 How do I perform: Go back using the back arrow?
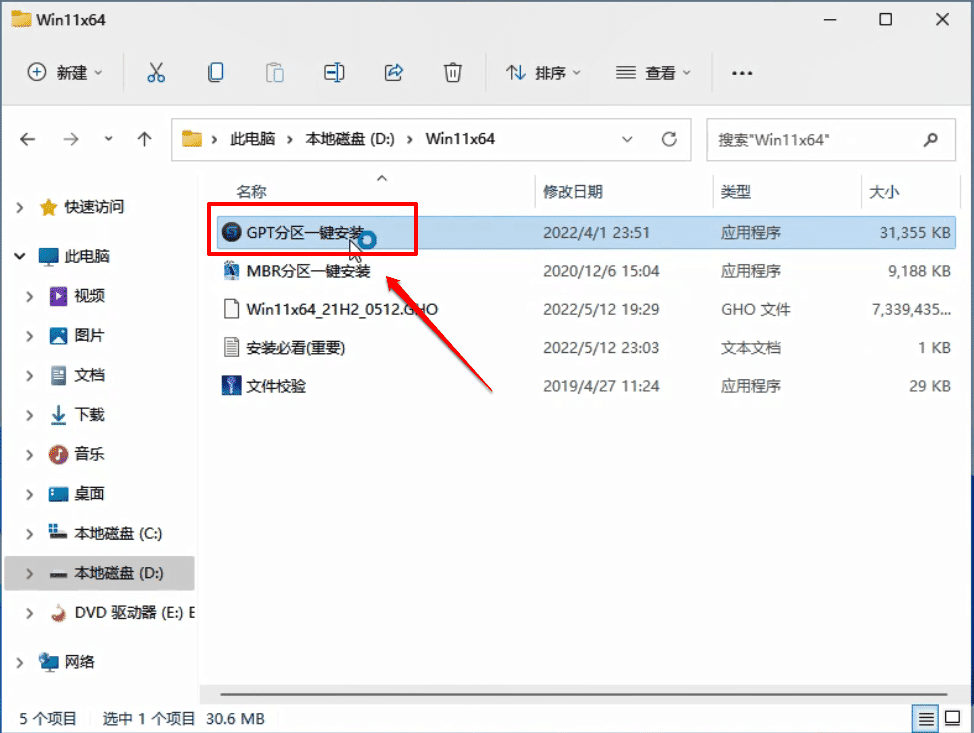27,139
